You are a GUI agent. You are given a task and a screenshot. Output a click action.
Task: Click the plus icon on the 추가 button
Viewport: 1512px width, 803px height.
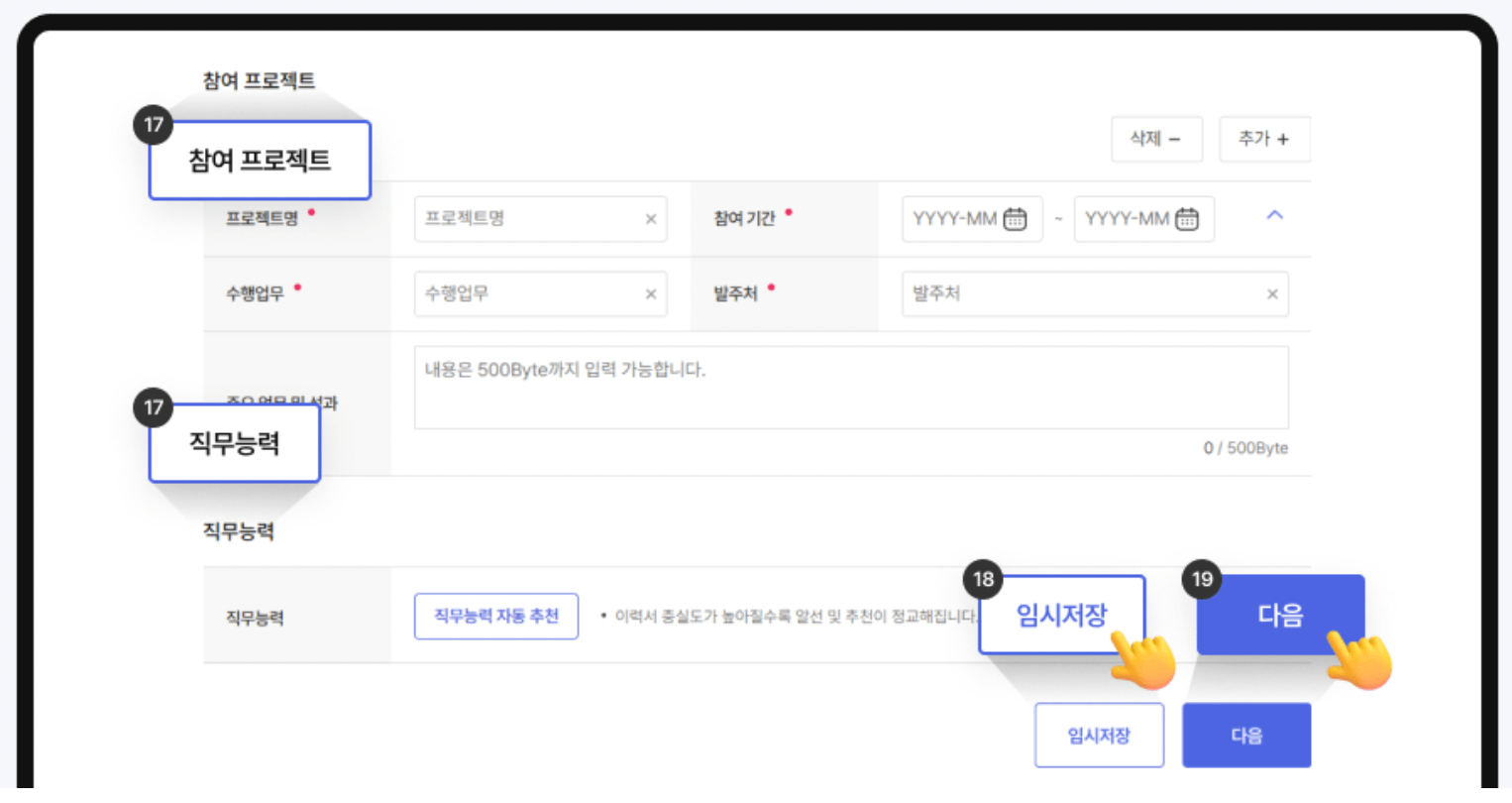click(x=1281, y=139)
